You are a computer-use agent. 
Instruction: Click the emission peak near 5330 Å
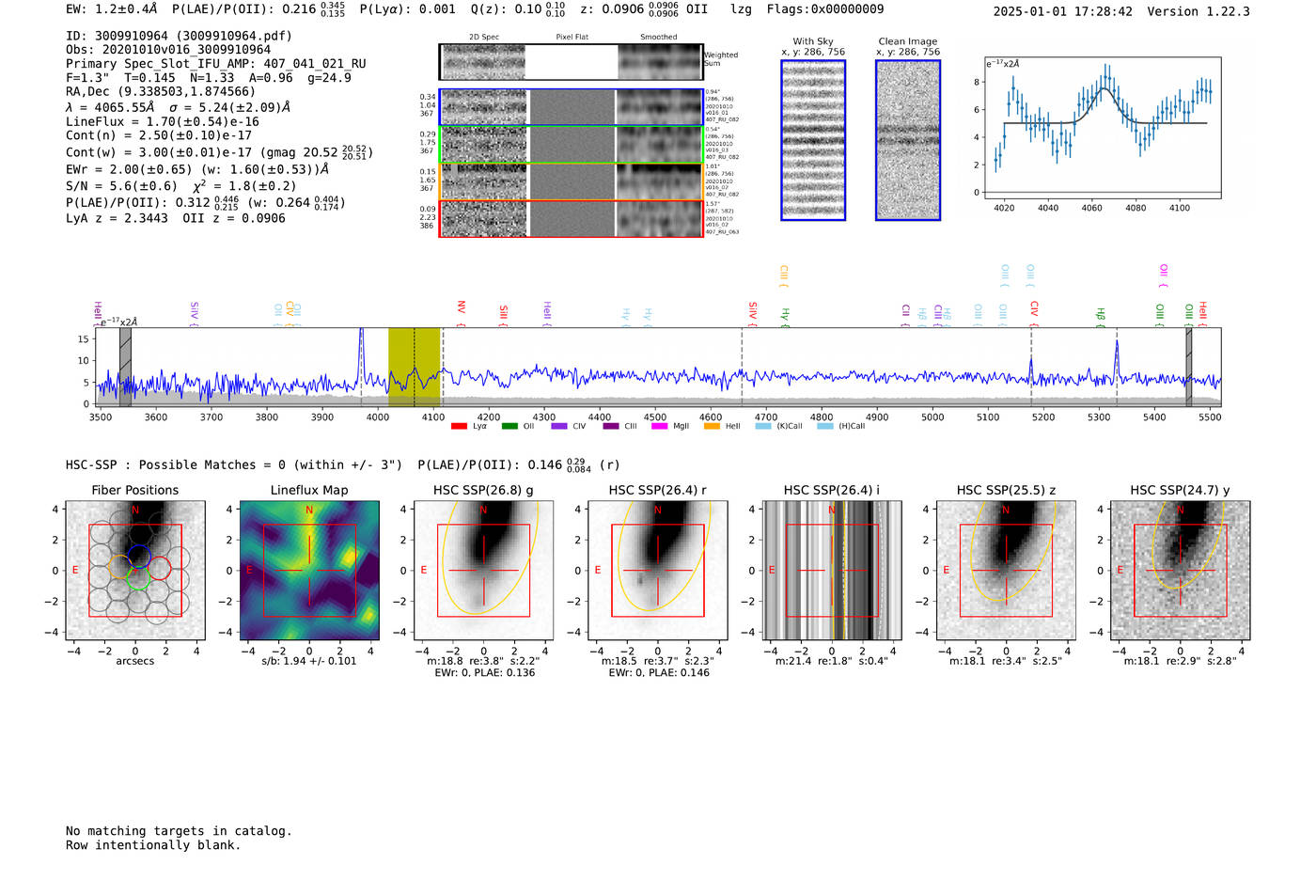click(x=1117, y=359)
